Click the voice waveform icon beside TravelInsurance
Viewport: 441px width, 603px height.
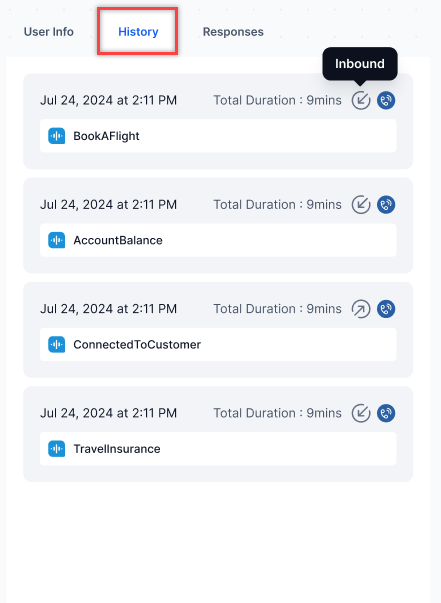(x=57, y=448)
